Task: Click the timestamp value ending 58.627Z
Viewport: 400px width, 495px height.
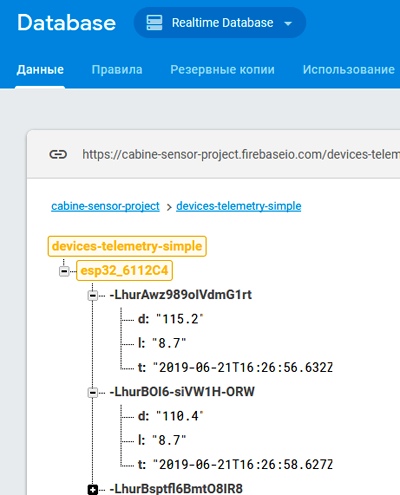Action: (243, 465)
